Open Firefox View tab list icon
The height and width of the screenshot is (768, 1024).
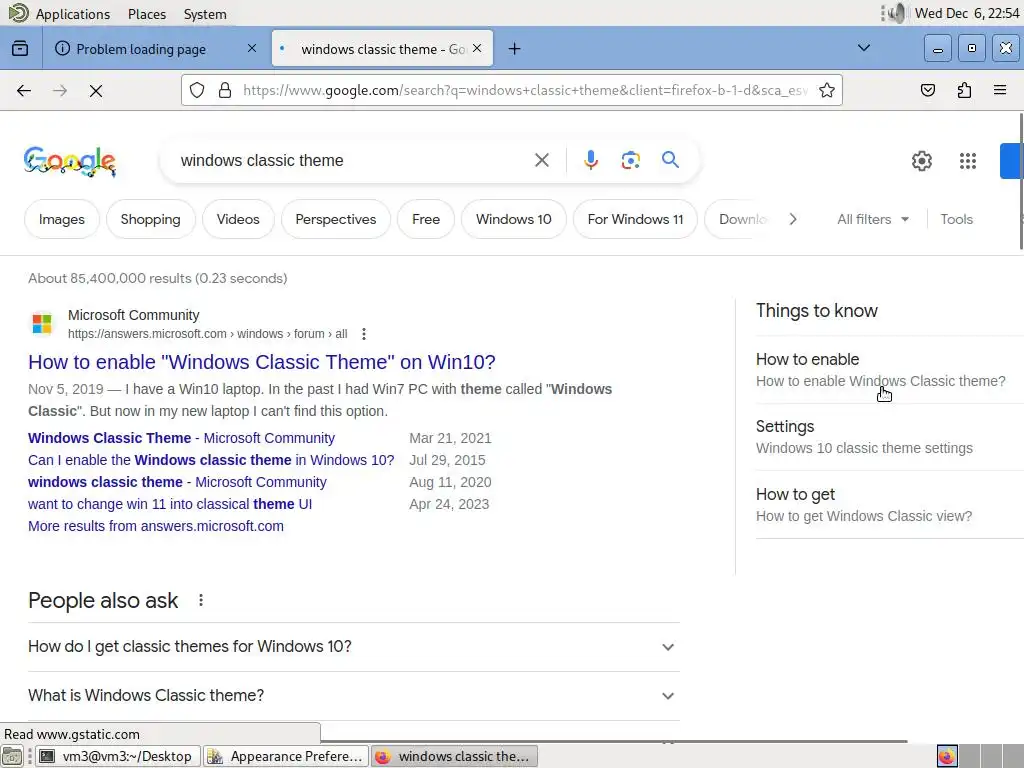coord(20,49)
